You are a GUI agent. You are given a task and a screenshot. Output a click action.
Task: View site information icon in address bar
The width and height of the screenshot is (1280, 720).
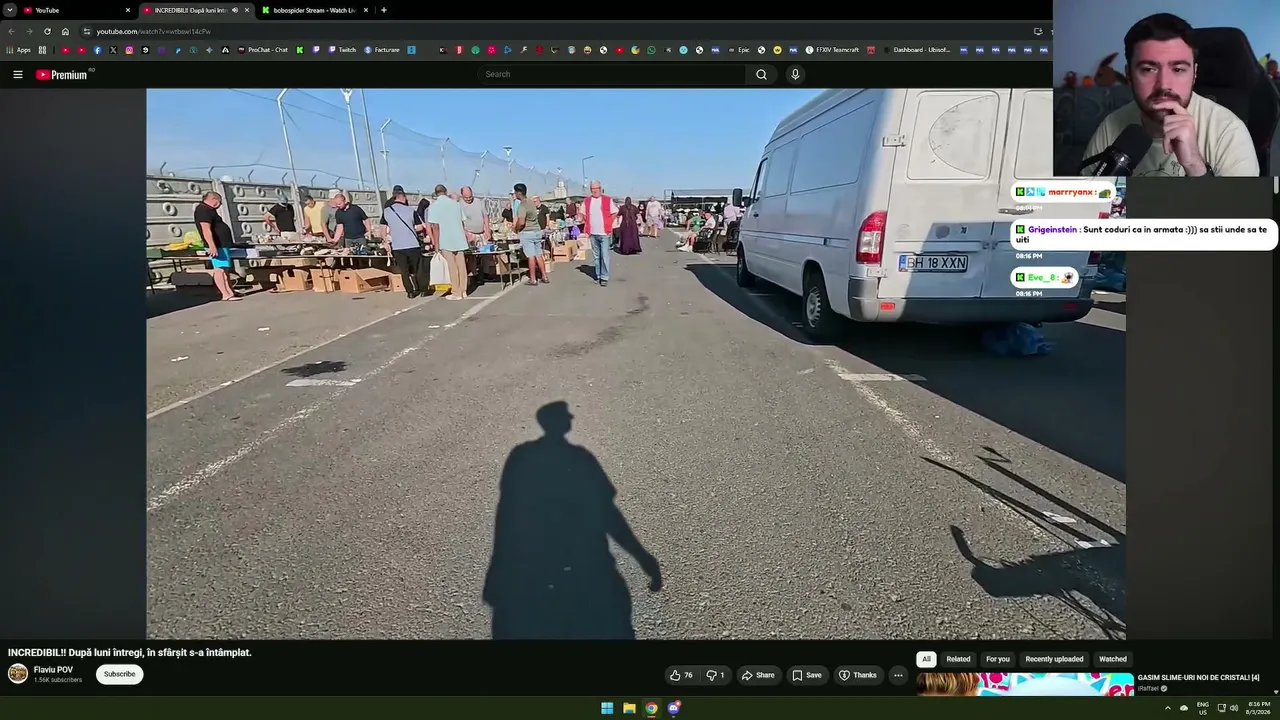click(x=86, y=31)
